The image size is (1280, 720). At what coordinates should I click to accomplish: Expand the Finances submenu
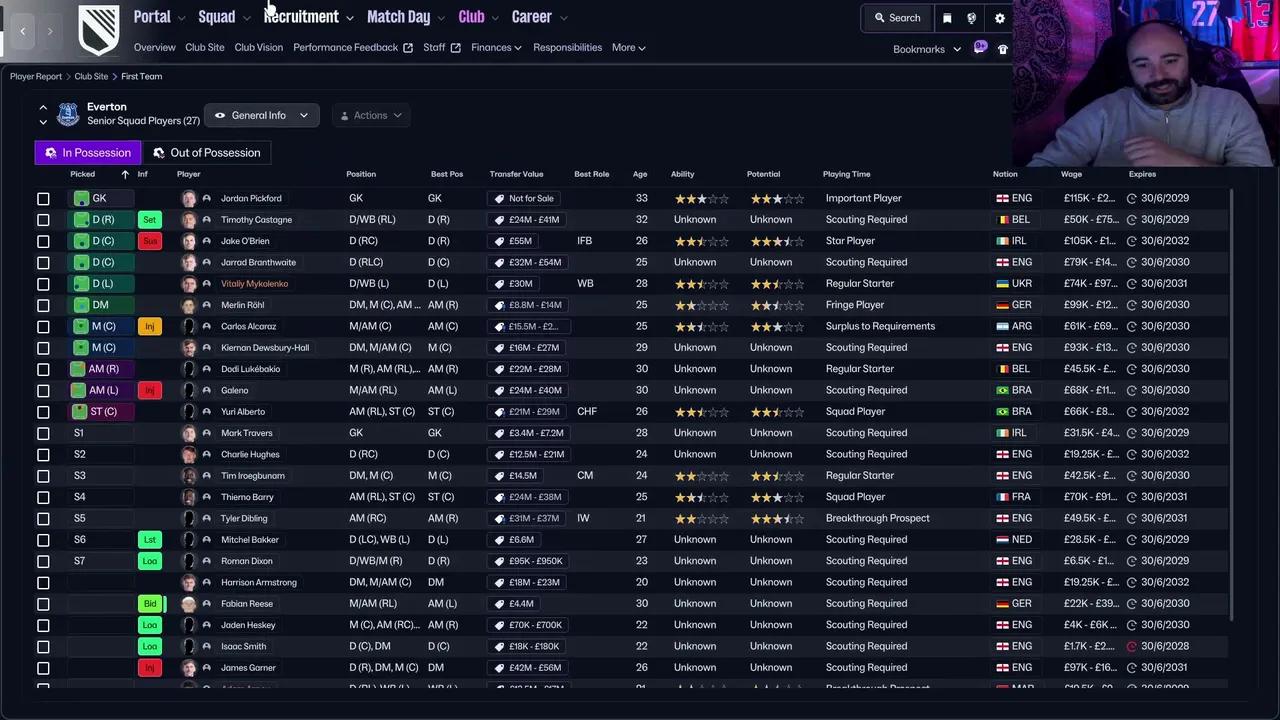coord(497,48)
